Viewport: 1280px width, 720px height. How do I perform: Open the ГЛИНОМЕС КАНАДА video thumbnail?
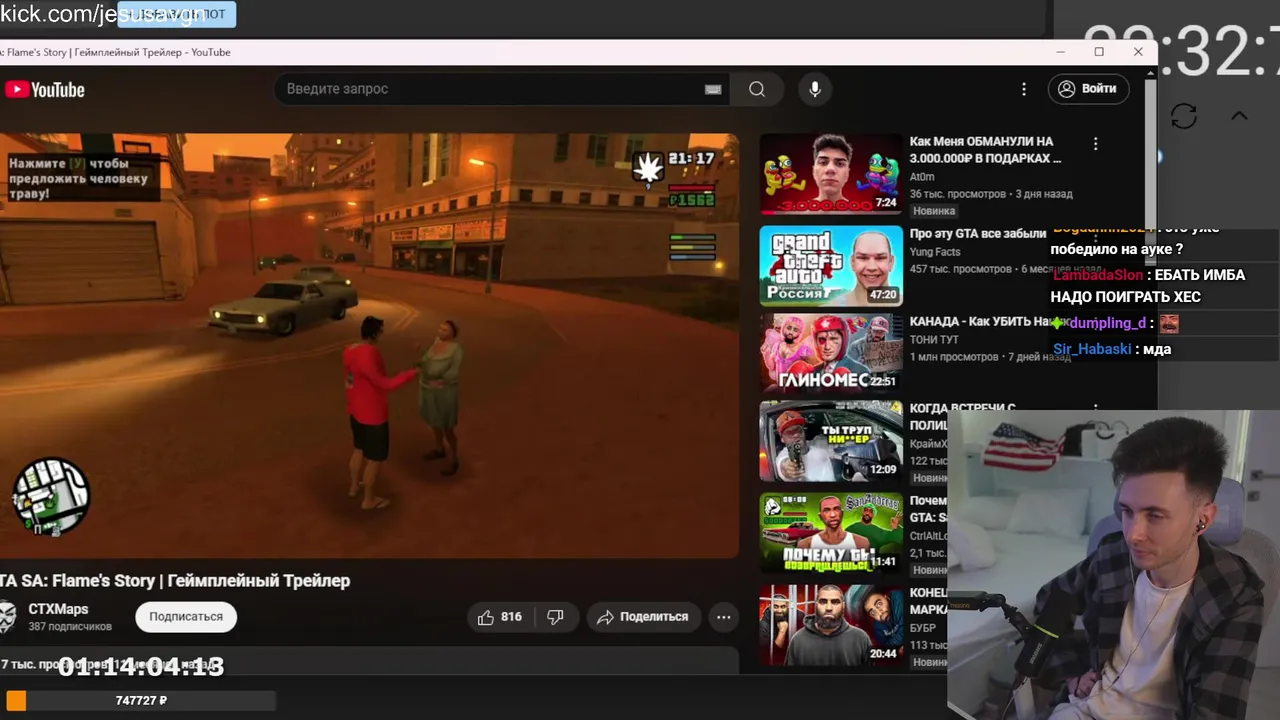[831, 352]
